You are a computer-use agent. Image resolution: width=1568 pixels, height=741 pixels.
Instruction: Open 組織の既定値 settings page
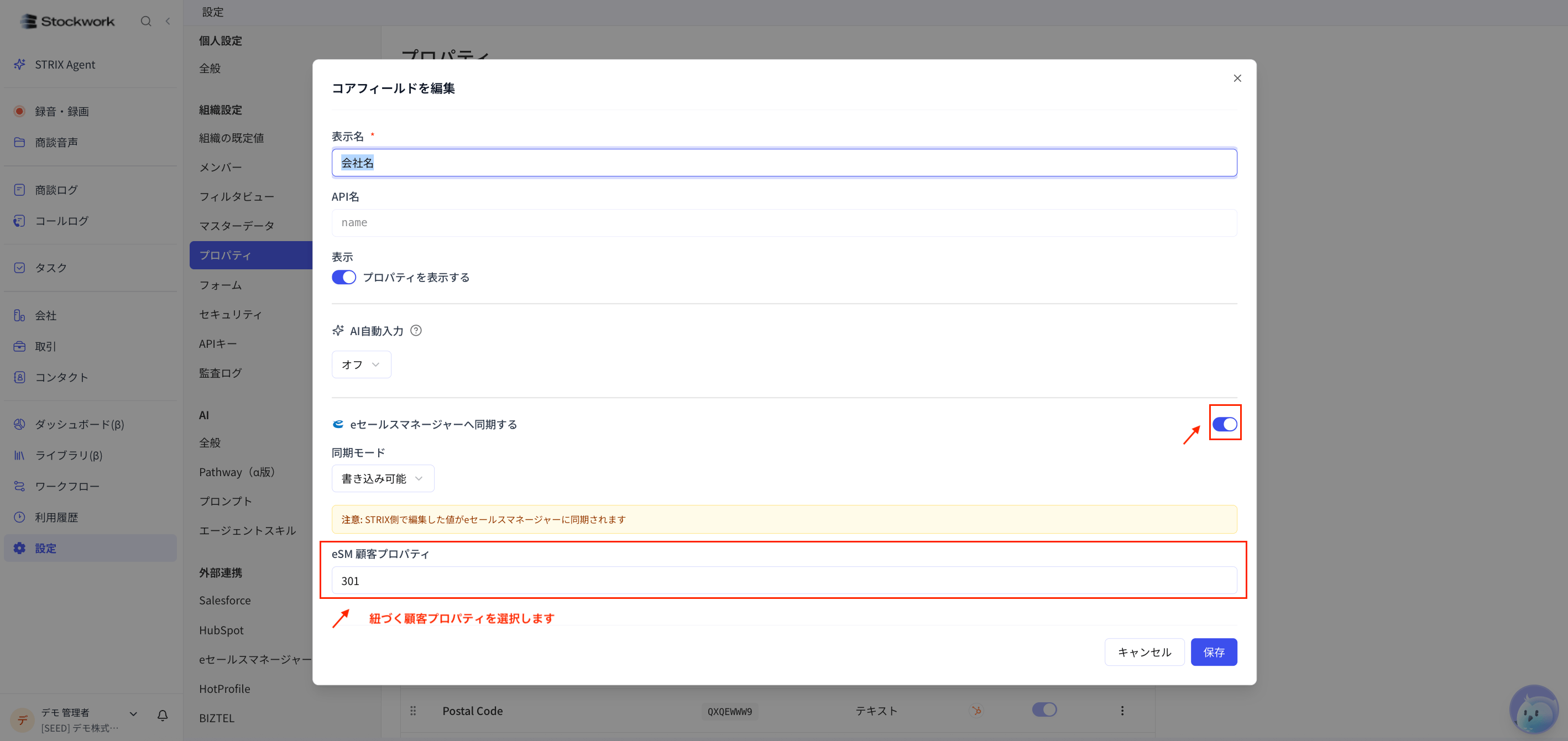click(231, 138)
